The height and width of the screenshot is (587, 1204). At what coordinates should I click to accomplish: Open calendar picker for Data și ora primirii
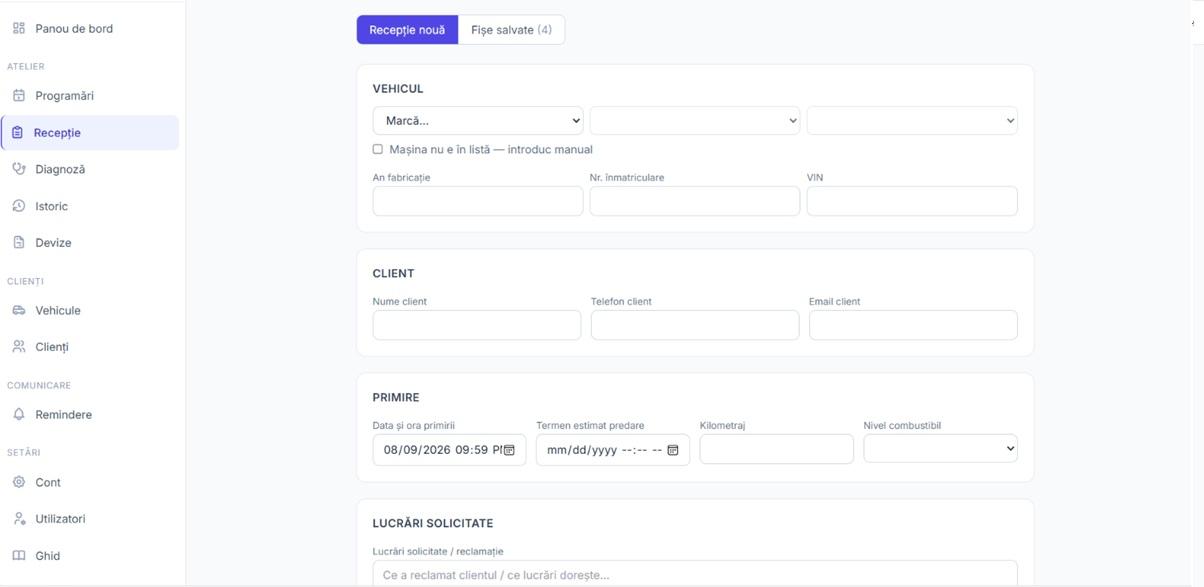click(x=509, y=450)
